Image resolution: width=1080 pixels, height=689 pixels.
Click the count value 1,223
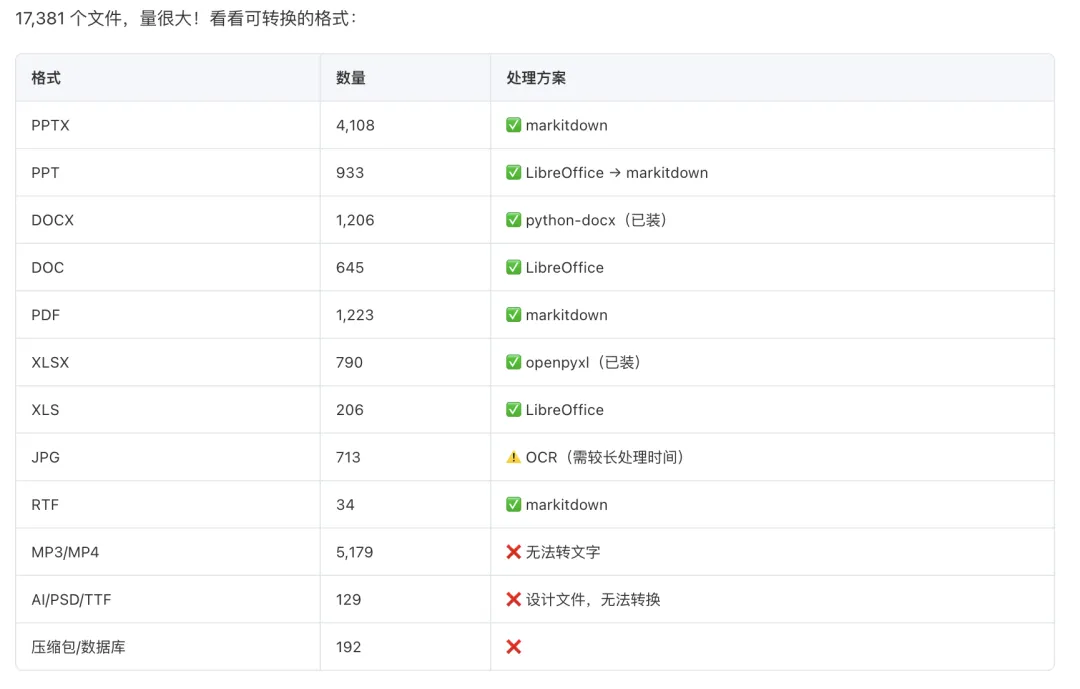coord(355,315)
